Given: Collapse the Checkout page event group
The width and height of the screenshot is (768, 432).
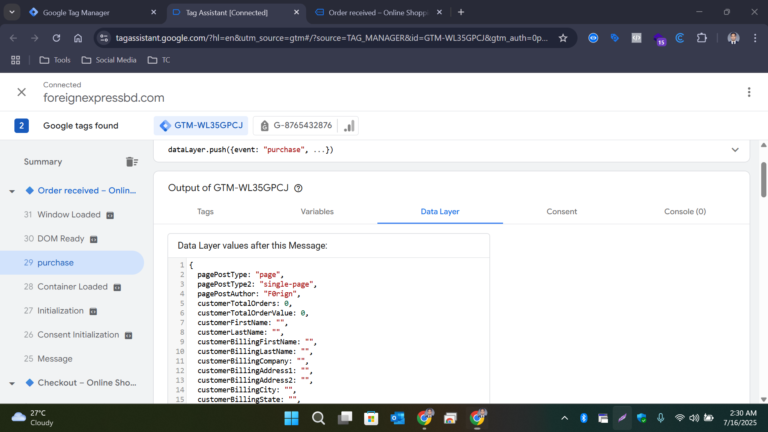Looking at the screenshot, I should coord(12,383).
